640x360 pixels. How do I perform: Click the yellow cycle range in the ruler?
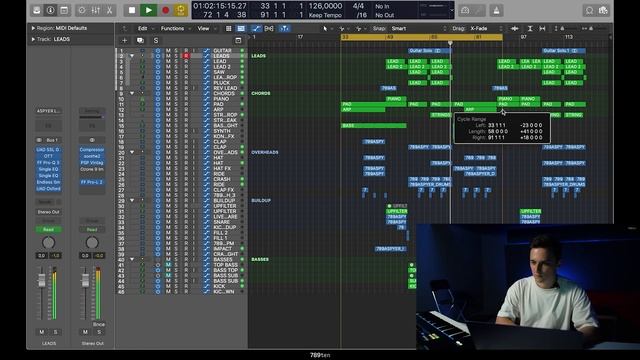pos(422,37)
